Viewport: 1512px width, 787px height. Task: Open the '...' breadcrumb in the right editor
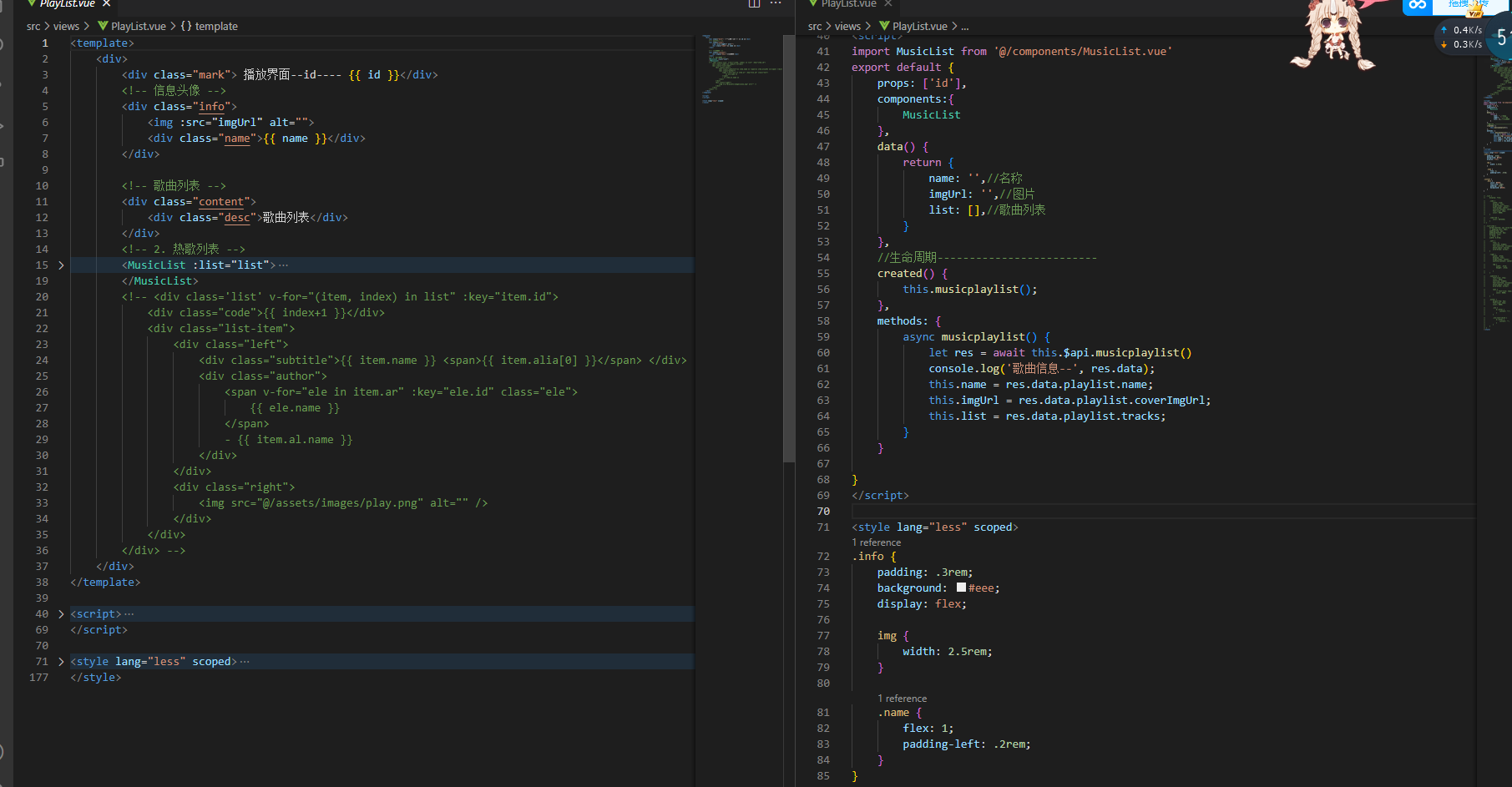point(965,27)
